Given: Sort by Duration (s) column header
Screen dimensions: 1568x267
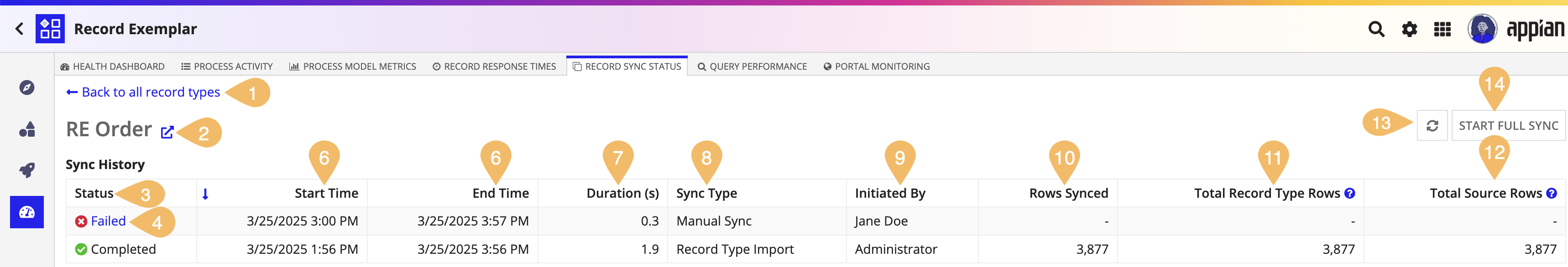Looking at the screenshot, I should pos(622,193).
